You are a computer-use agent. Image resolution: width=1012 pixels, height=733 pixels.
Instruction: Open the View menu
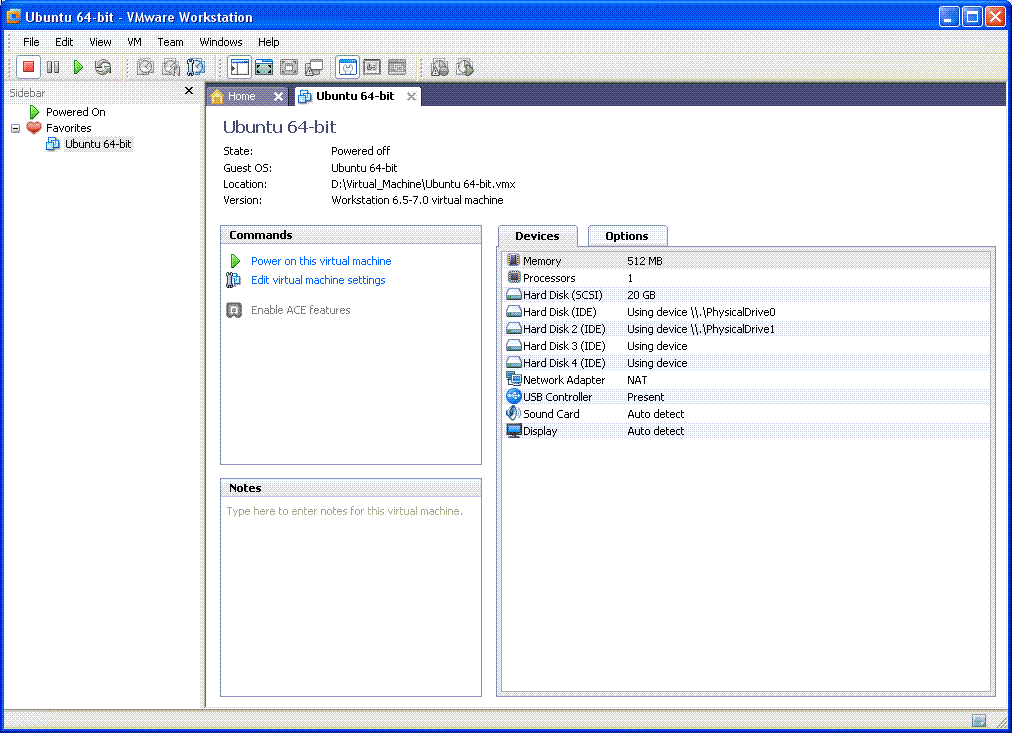pos(100,42)
